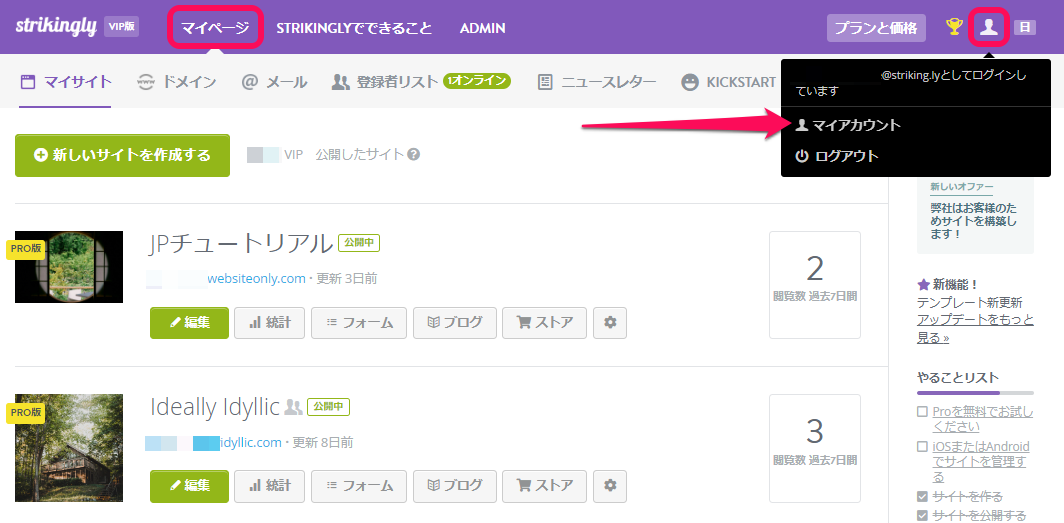Uncheck the サイトを作る checklist item

coord(922,497)
